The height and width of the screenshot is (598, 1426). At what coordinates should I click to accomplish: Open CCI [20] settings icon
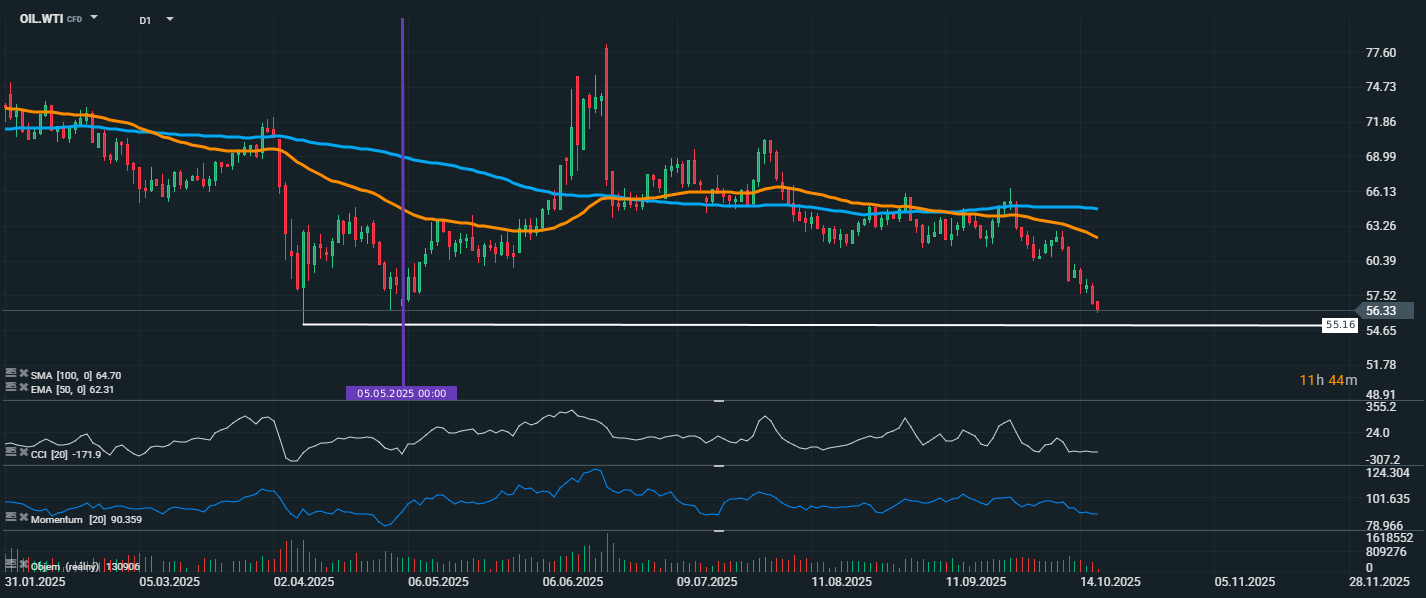(10, 453)
